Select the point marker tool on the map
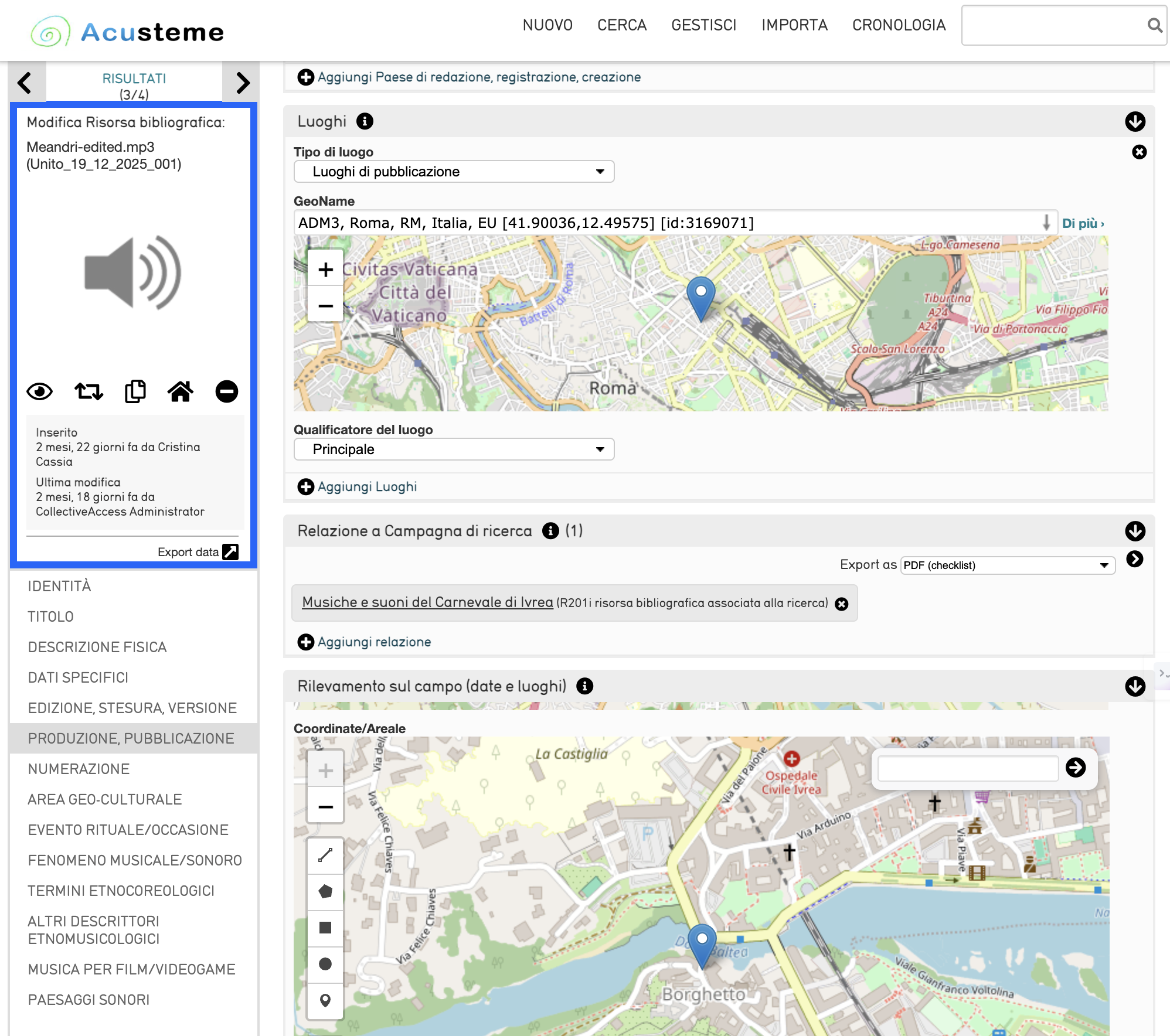 click(x=325, y=1000)
